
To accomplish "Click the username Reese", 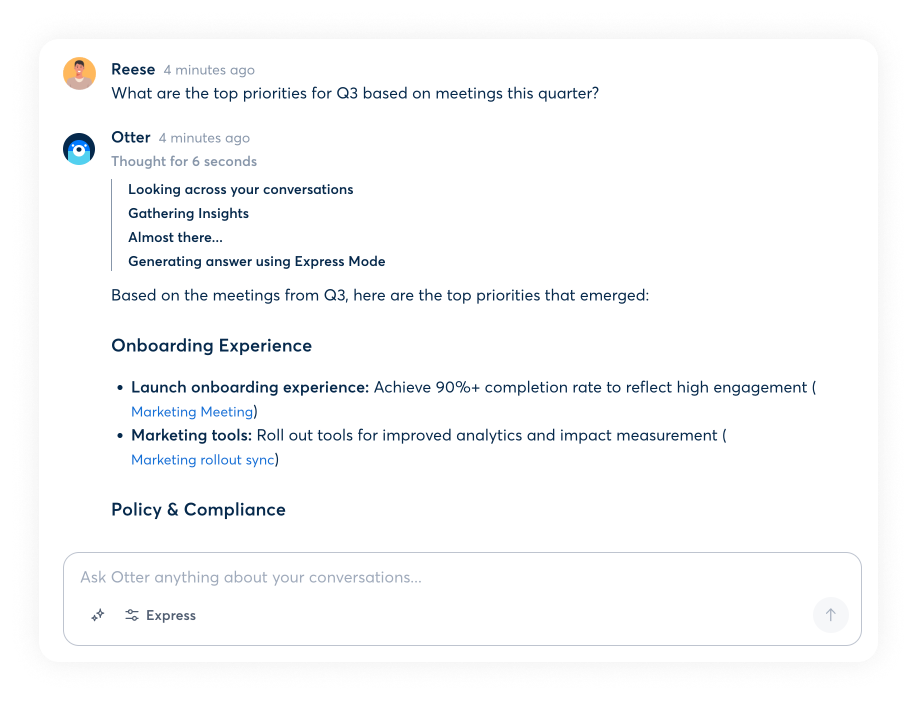I will 133,70.
